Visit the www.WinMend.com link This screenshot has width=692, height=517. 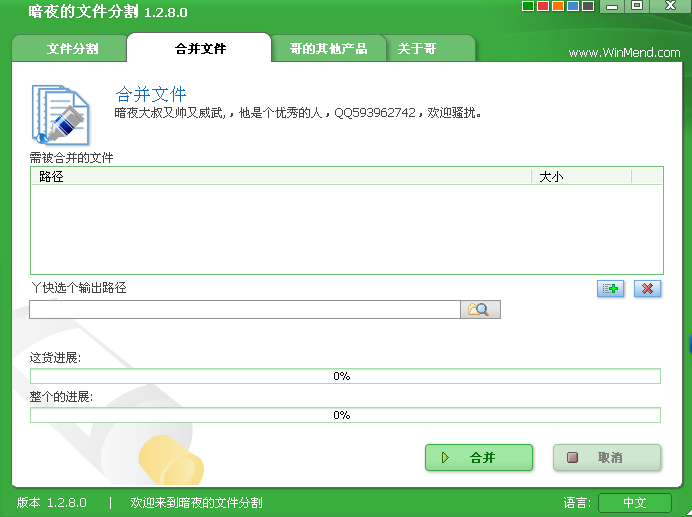point(624,53)
